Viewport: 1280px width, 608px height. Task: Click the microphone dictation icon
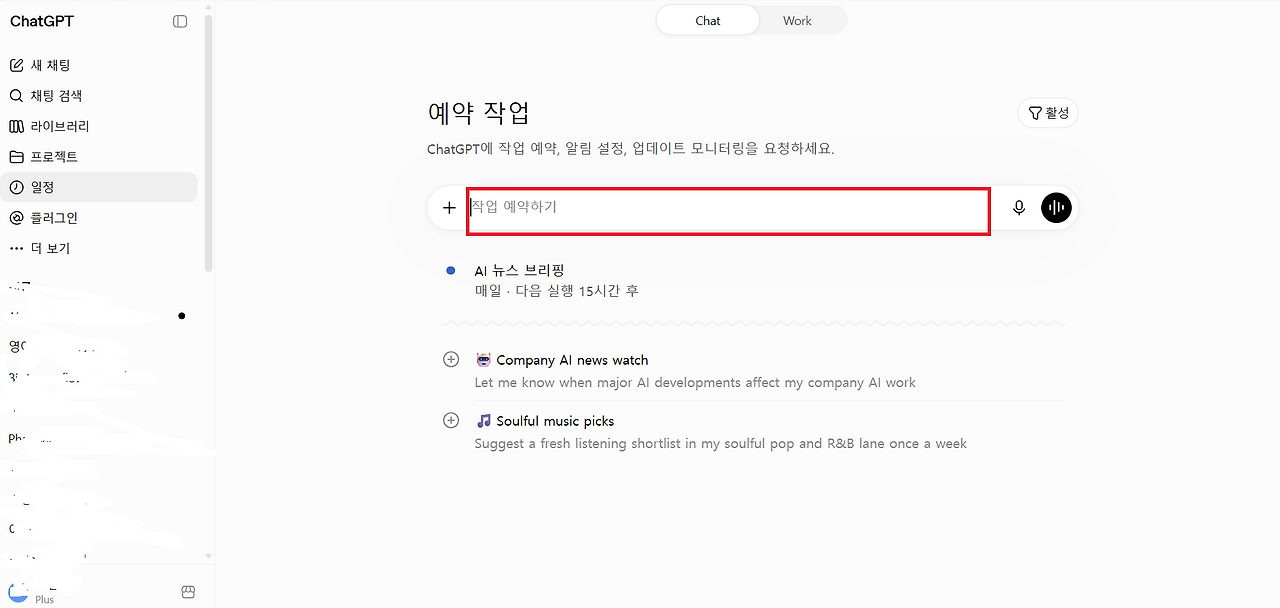[x=1019, y=208]
